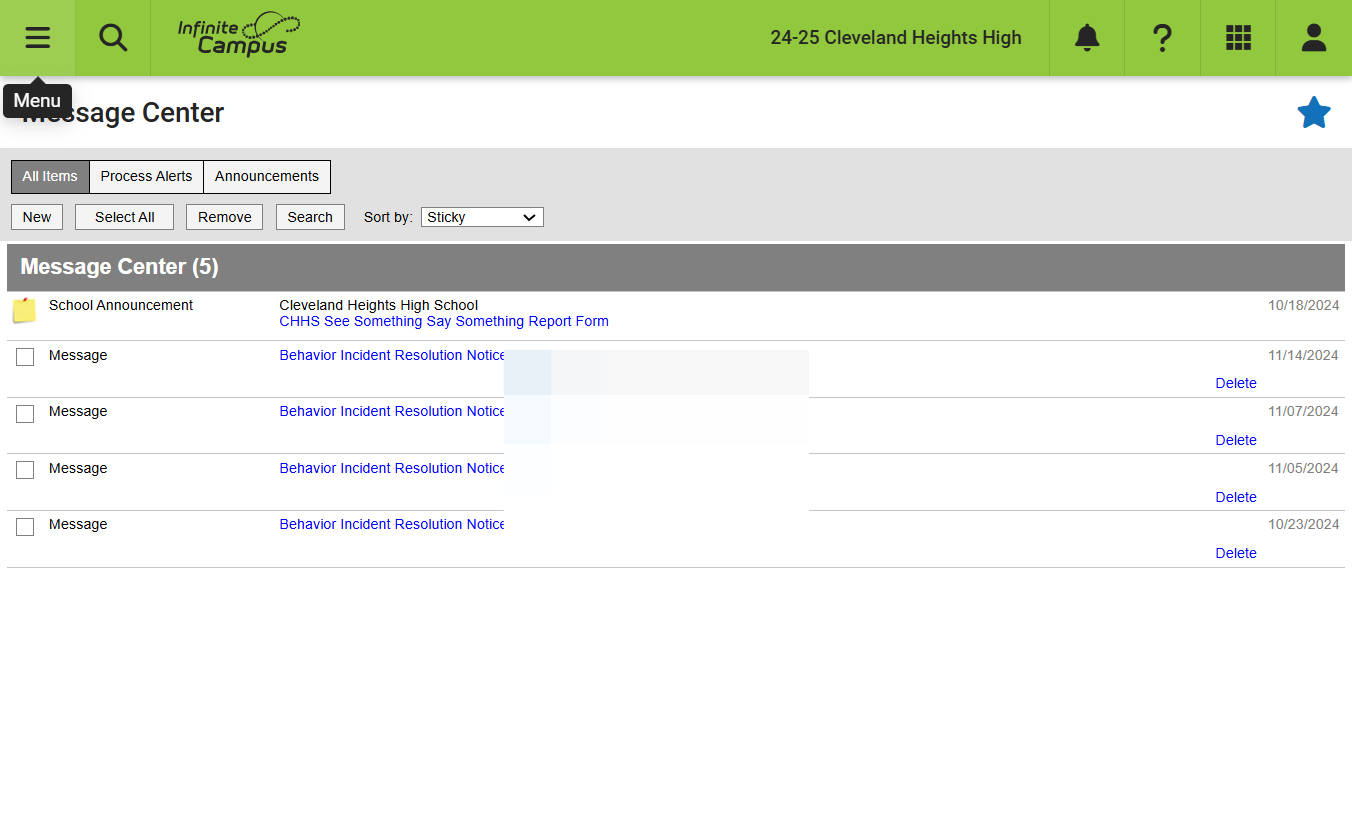
Task: Check the box for the 11/07/2024 message
Action: [x=25, y=413]
